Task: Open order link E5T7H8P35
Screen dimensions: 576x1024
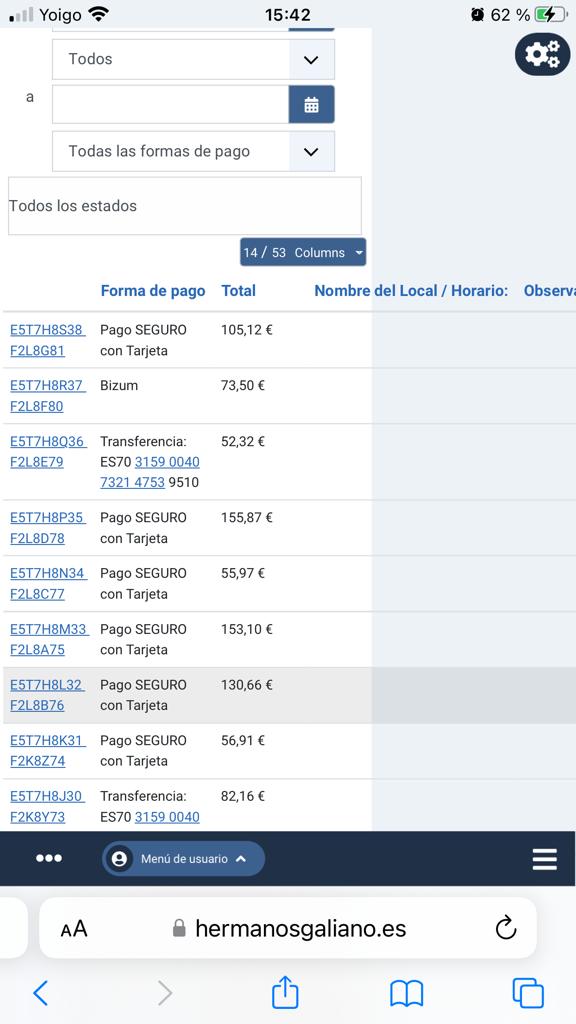Action: point(47,517)
